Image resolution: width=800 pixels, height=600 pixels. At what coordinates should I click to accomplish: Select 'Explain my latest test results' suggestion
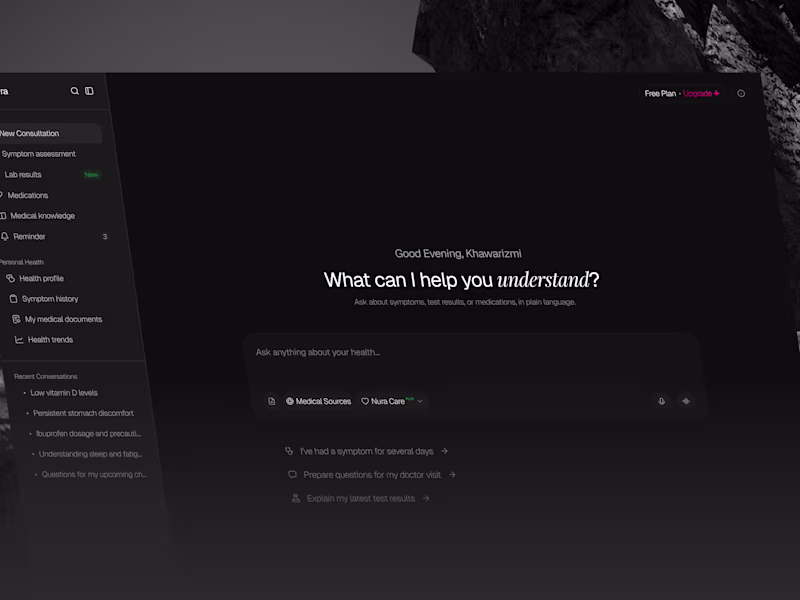pos(361,498)
